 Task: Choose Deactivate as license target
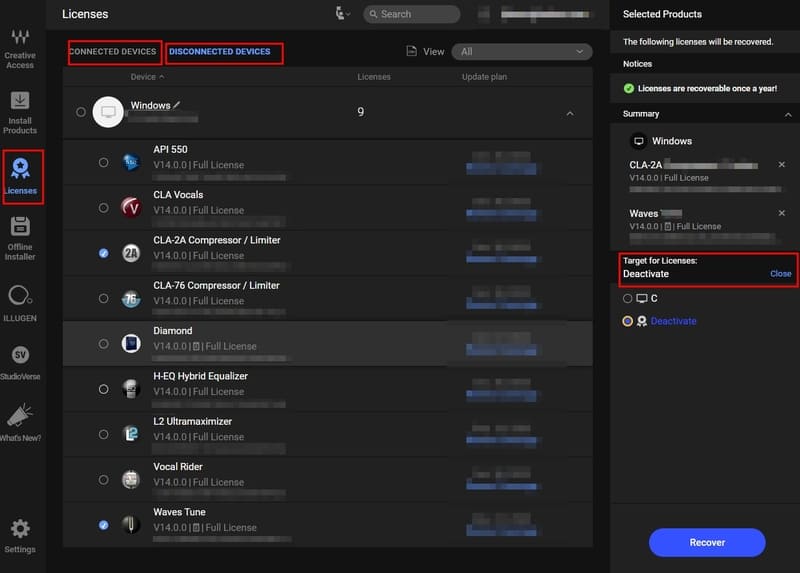click(x=628, y=321)
